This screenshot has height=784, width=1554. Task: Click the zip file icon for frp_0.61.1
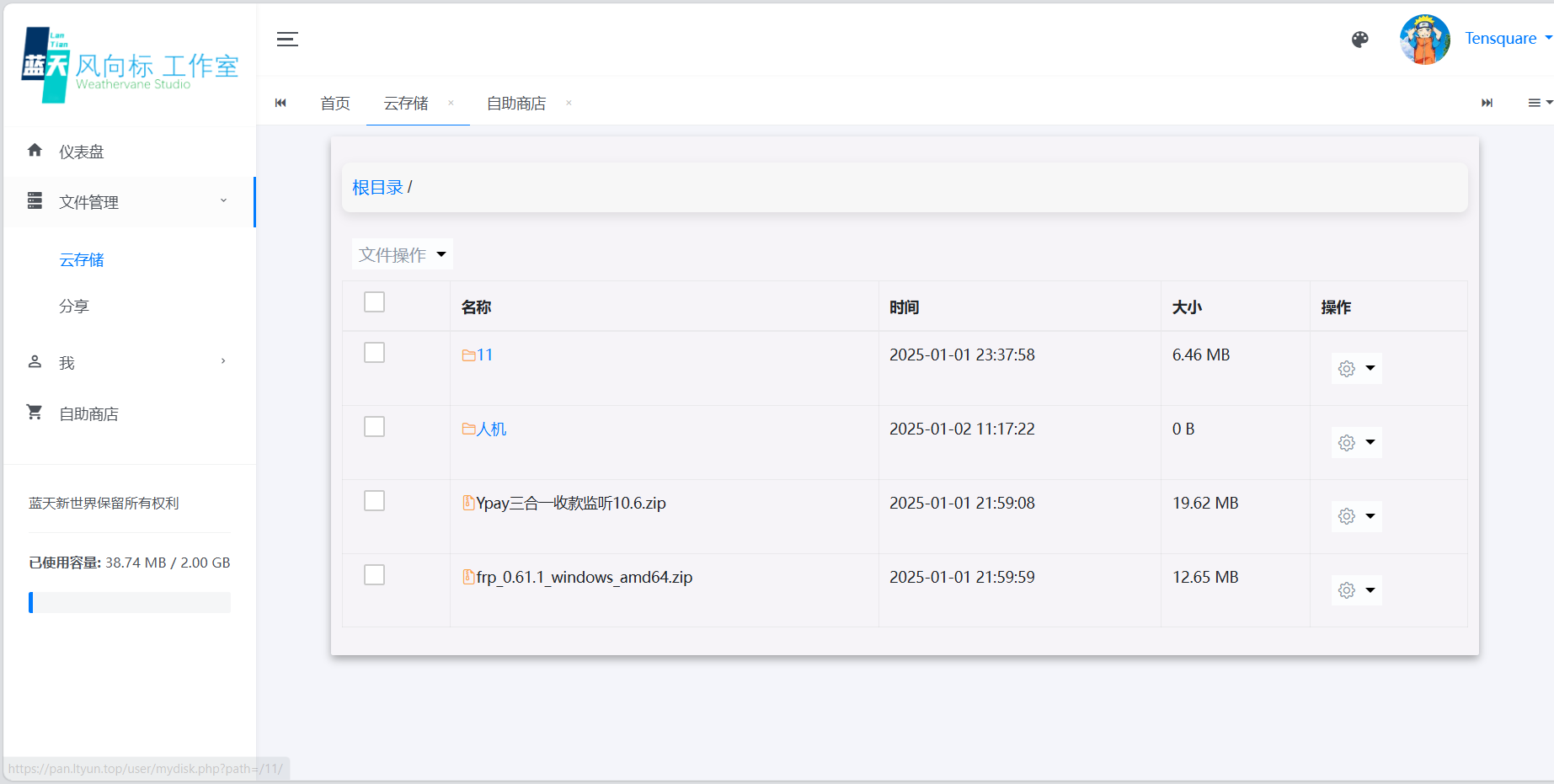click(468, 577)
